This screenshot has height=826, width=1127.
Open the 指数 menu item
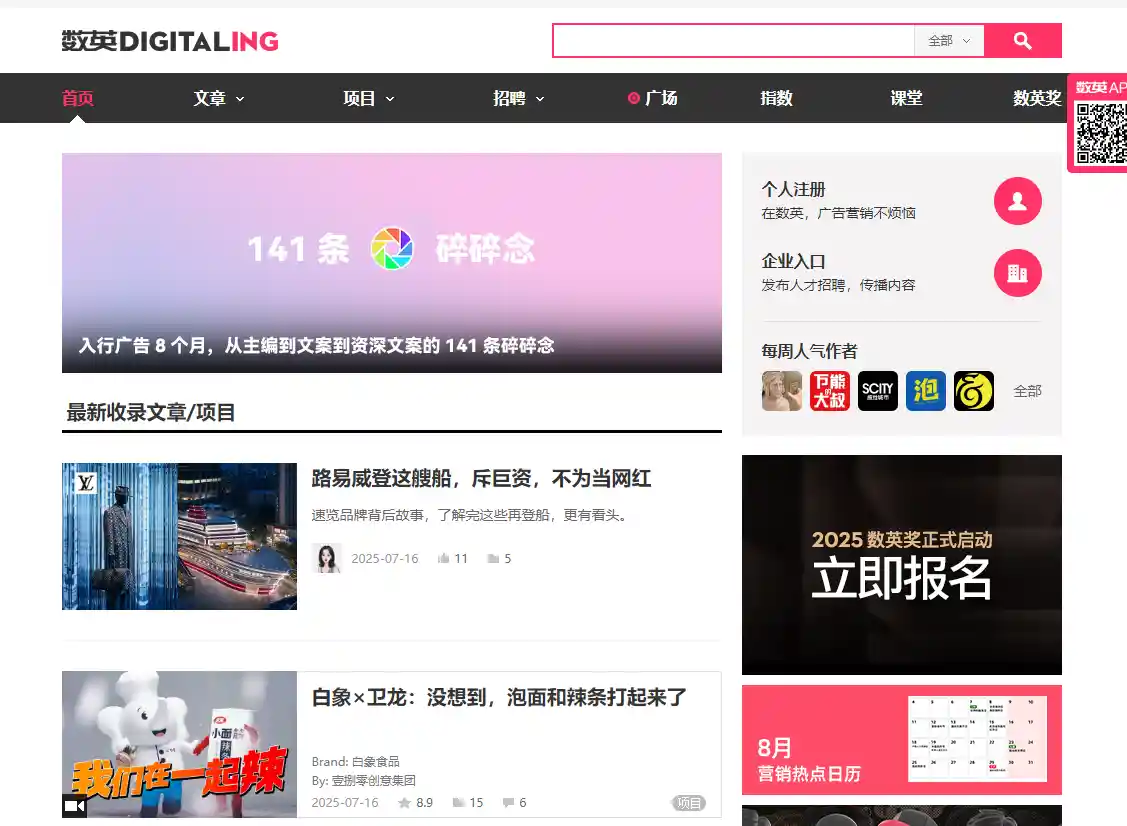(x=776, y=98)
